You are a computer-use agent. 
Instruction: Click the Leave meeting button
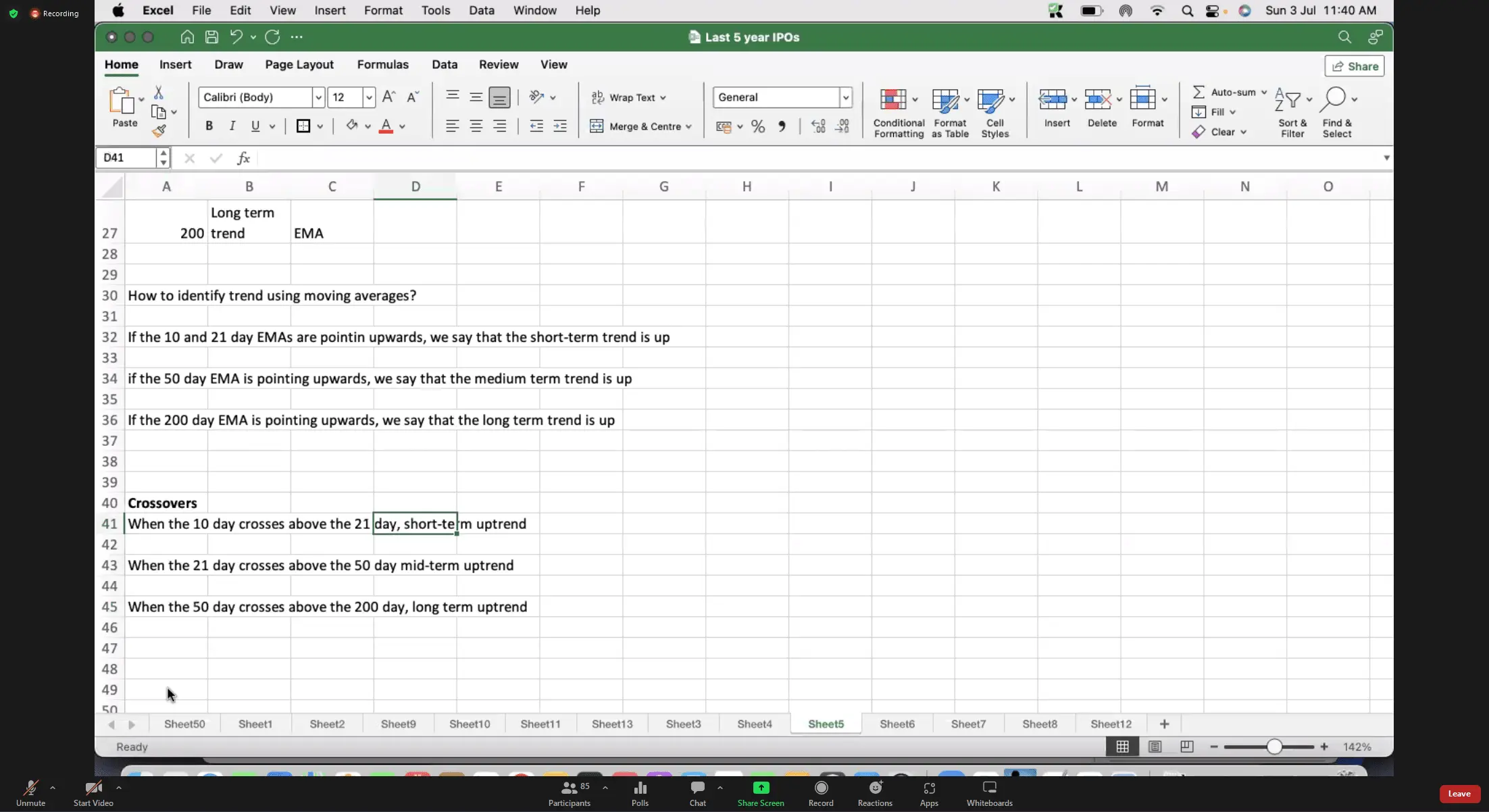tap(1459, 794)
